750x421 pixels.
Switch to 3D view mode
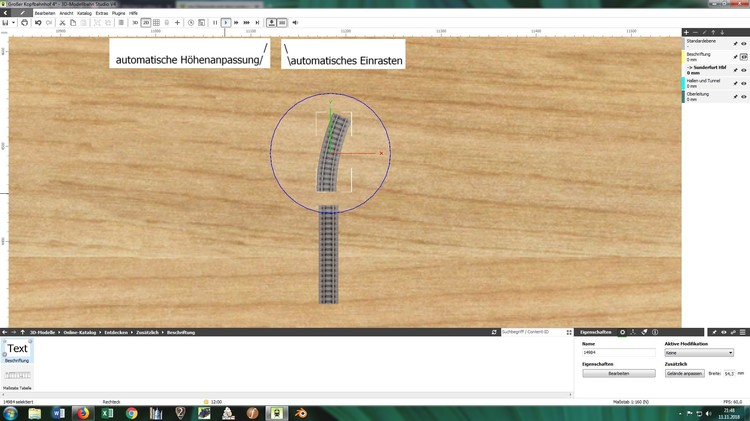coord(134,21)
